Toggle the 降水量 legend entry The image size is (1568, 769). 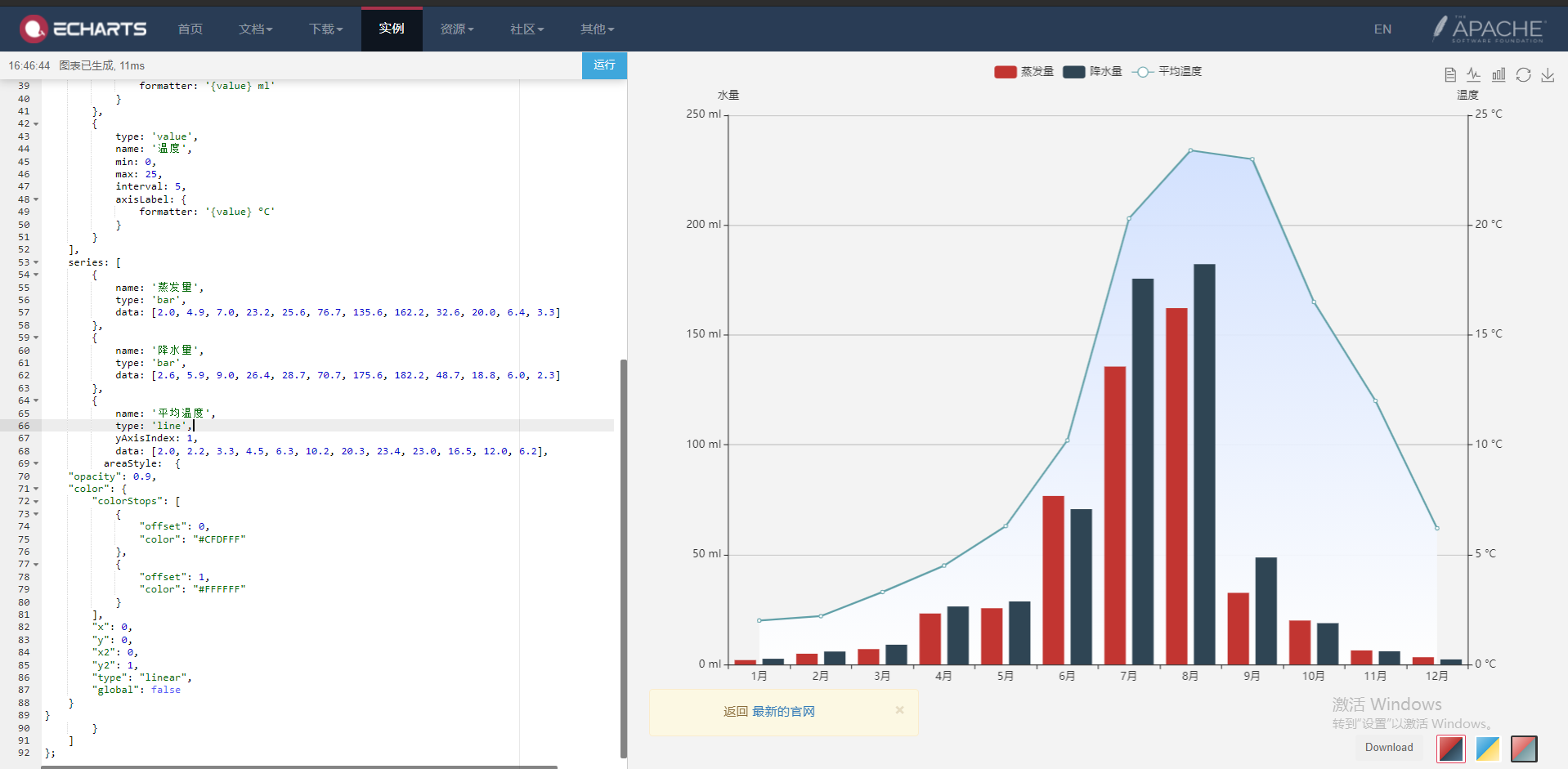pyautogui.click(x=1092, y=71)
